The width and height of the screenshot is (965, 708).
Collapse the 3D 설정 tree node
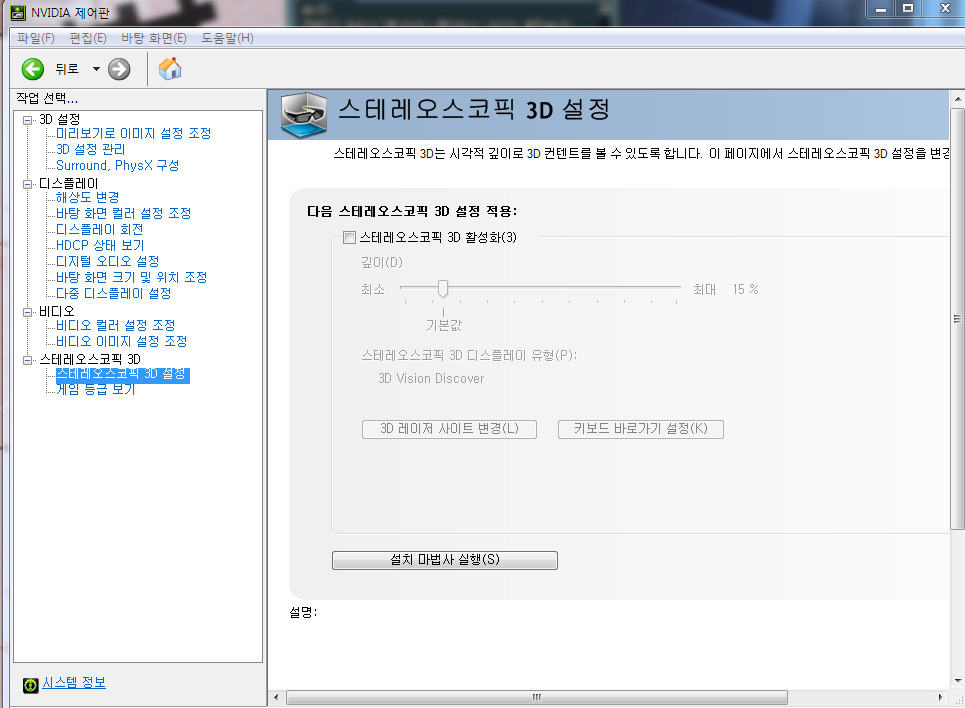coord(27,120)
